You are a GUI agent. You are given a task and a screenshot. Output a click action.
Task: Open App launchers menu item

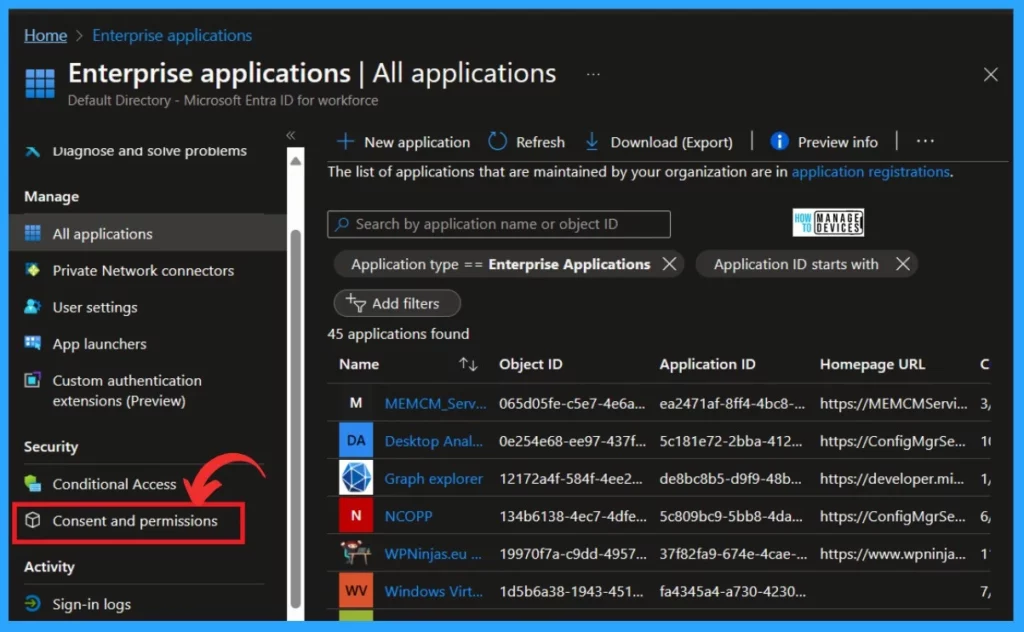point(99,343)
